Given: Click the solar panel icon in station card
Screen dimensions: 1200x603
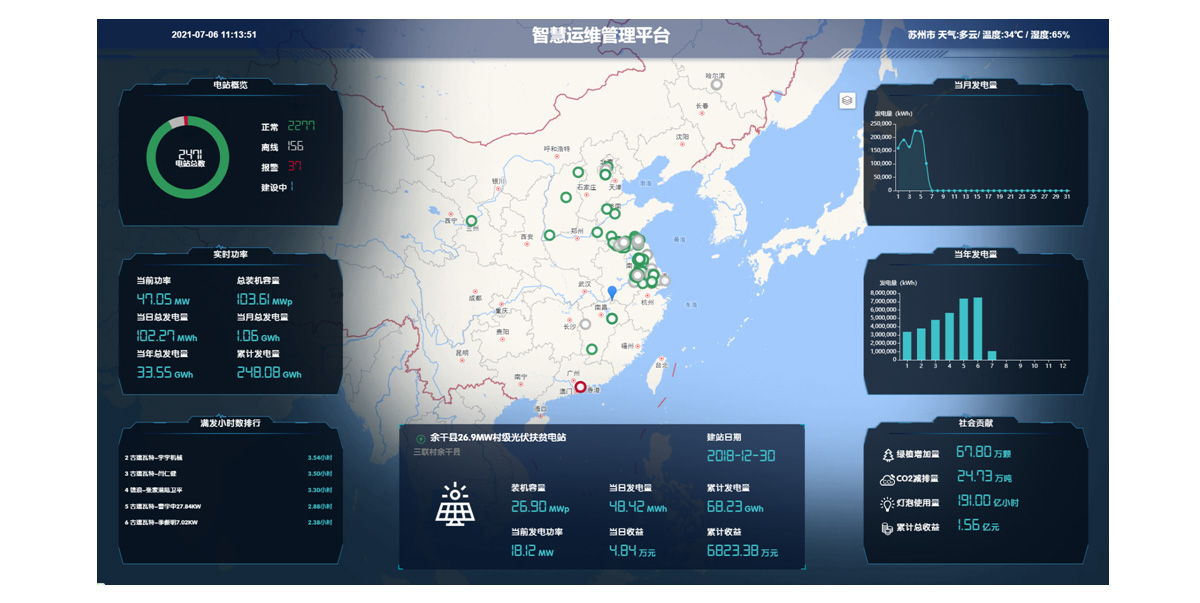Looking at the screenshot, I should pyautogui.click(x=454, y=504).
